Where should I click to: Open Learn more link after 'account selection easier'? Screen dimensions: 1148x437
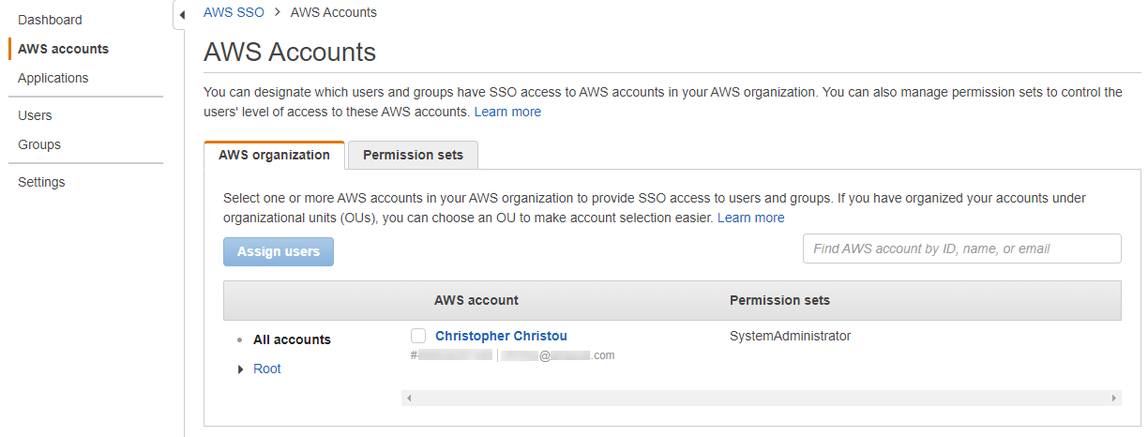tap(750, 217)
